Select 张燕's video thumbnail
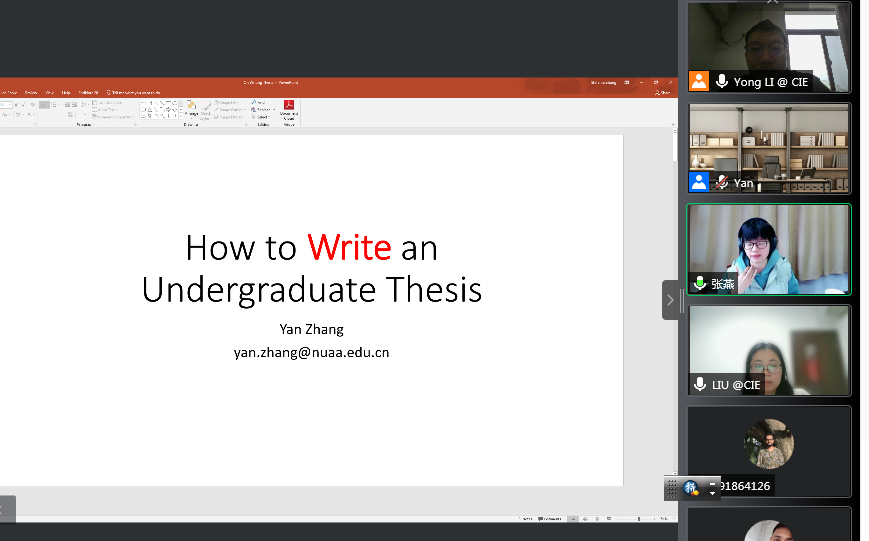The width and height of the screenshot is (869, 541). (768, 249)
